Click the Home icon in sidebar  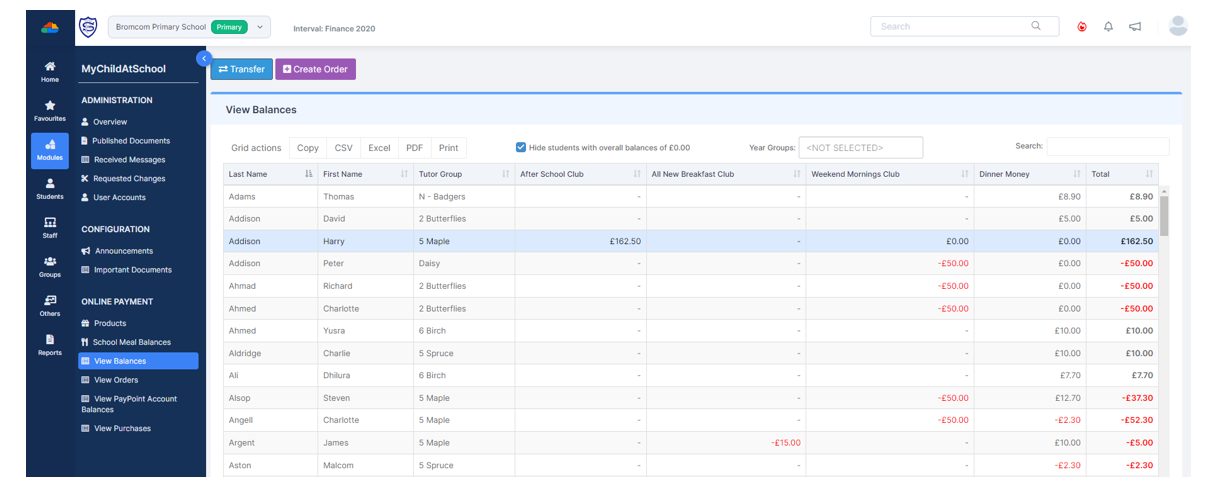tap(50, 71)
